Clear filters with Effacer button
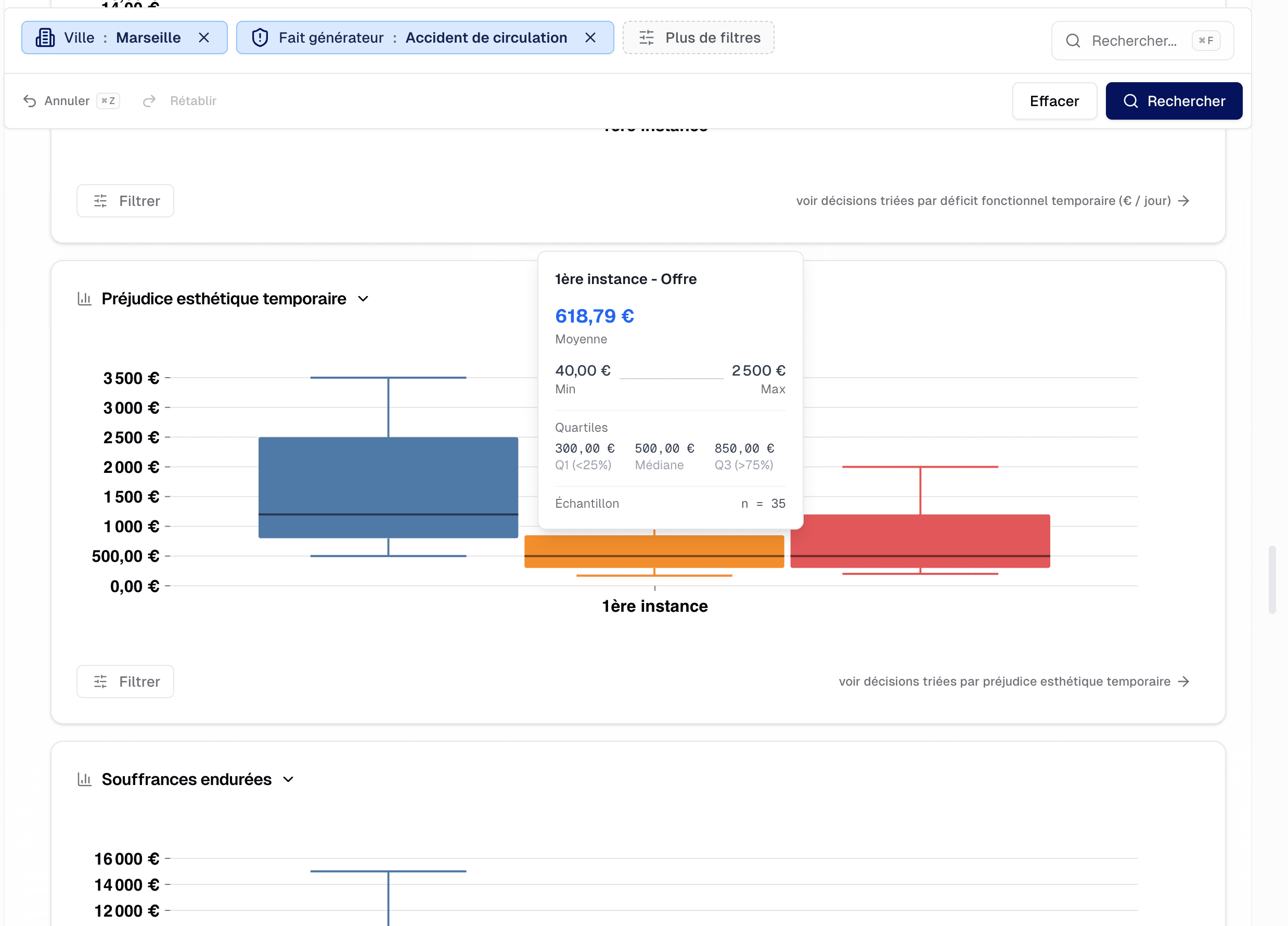This screenshot has width=1288, height=926. coord(1053,101)
